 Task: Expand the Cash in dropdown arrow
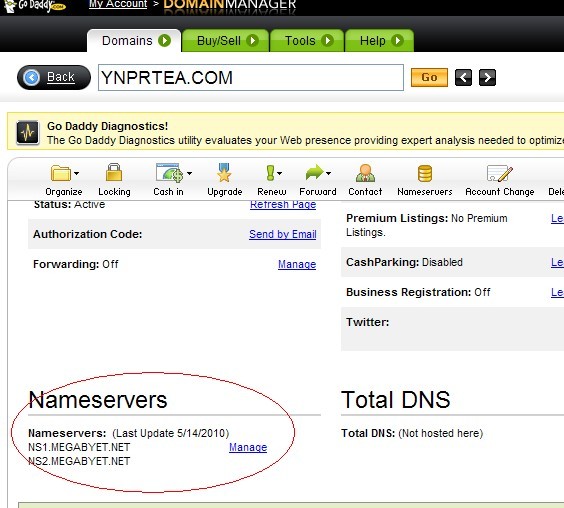pos(190,173)
